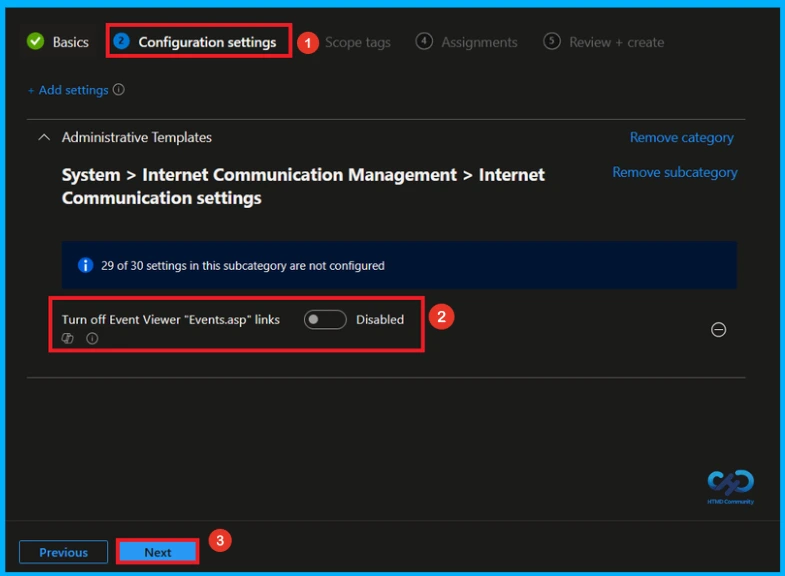This screenshot has height=576, width=785.
Task: Click the Add settings link
Action: tap(68, 90)
